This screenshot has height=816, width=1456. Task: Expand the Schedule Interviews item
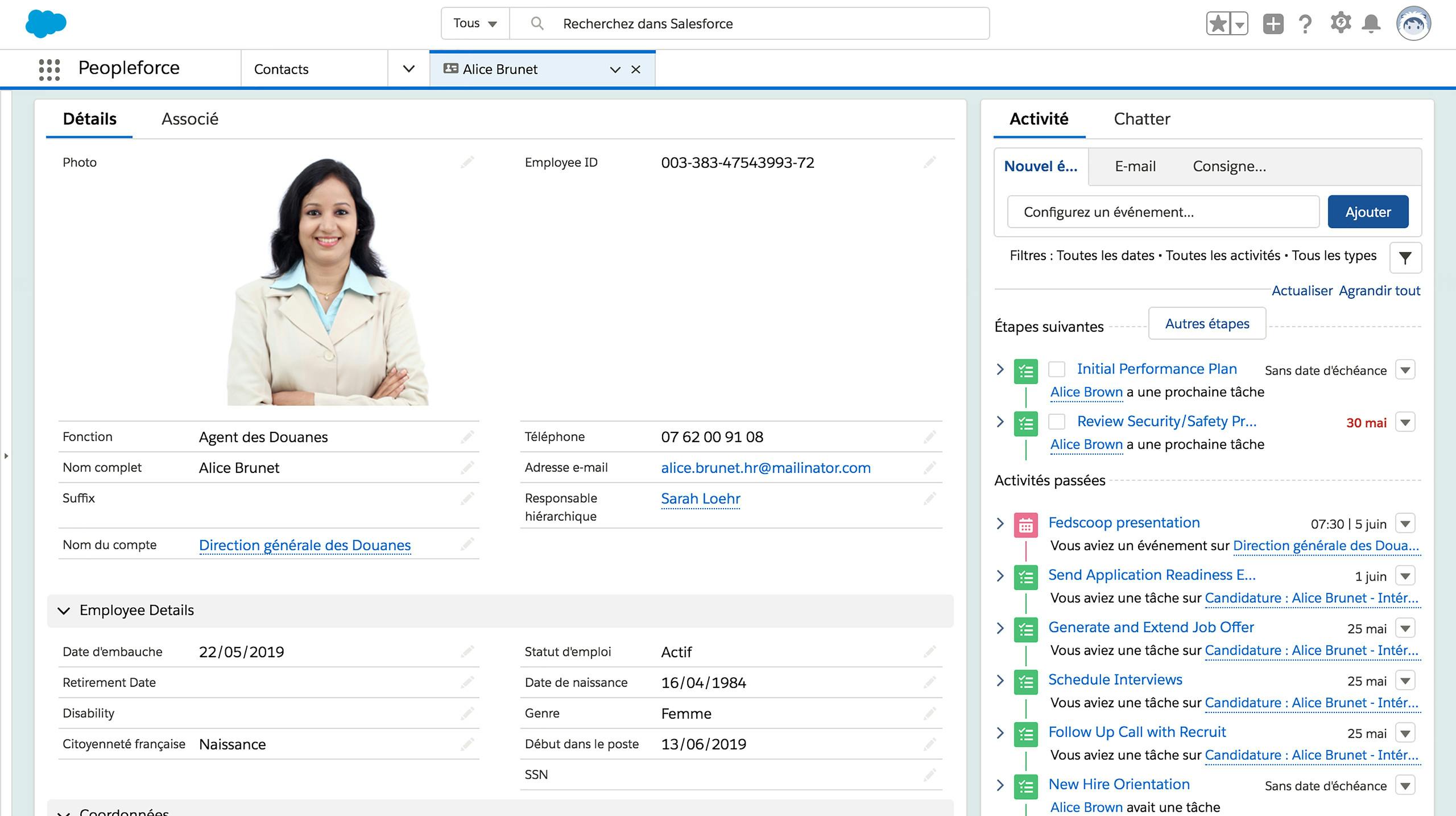click(x=1000, y=680)
